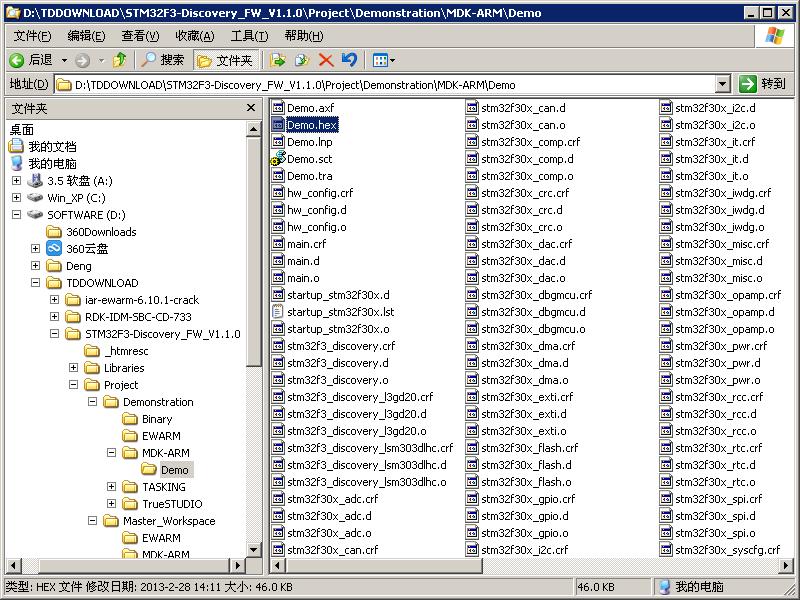
Task: Click the stm32f30x_i2c.d file icon
Action: [666, 108]
